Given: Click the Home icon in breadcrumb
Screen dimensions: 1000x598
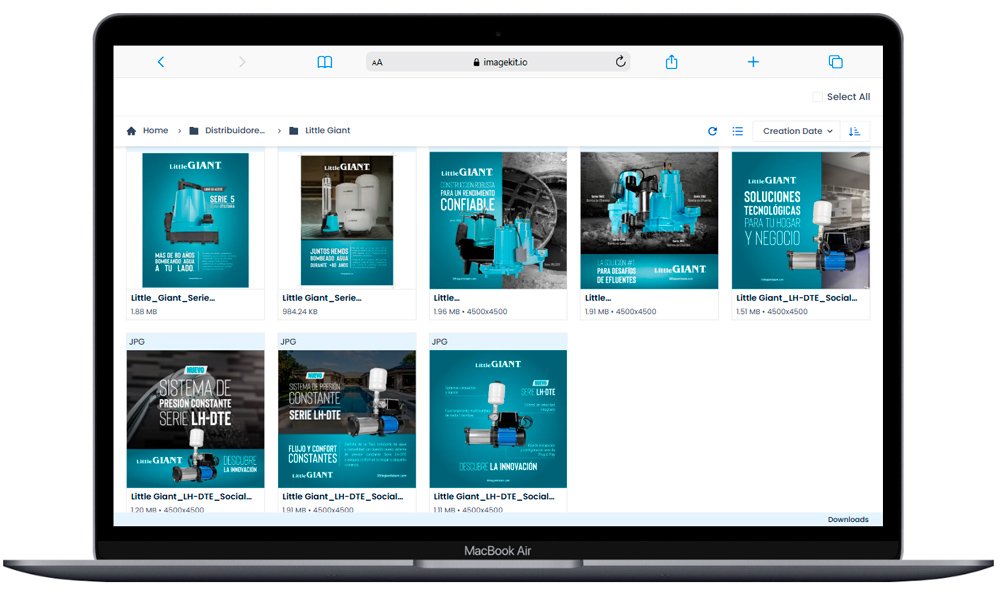Looking at the screenshot, I should point(132,131).
